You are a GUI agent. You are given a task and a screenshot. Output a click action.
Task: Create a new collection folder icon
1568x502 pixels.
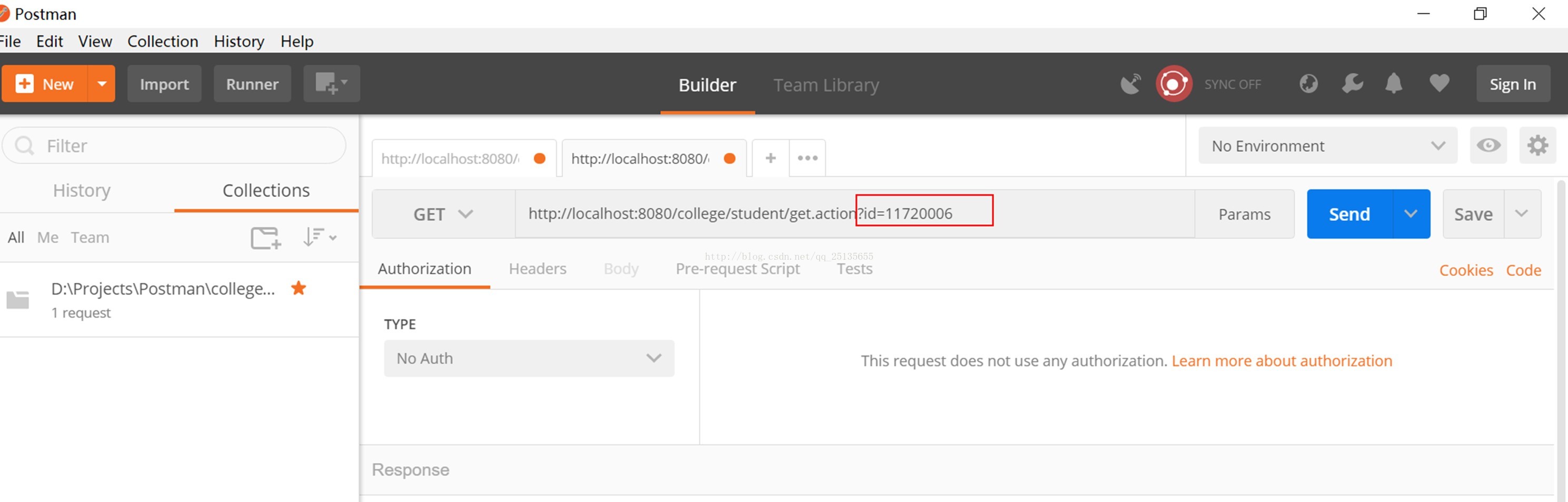click(265, 238)
